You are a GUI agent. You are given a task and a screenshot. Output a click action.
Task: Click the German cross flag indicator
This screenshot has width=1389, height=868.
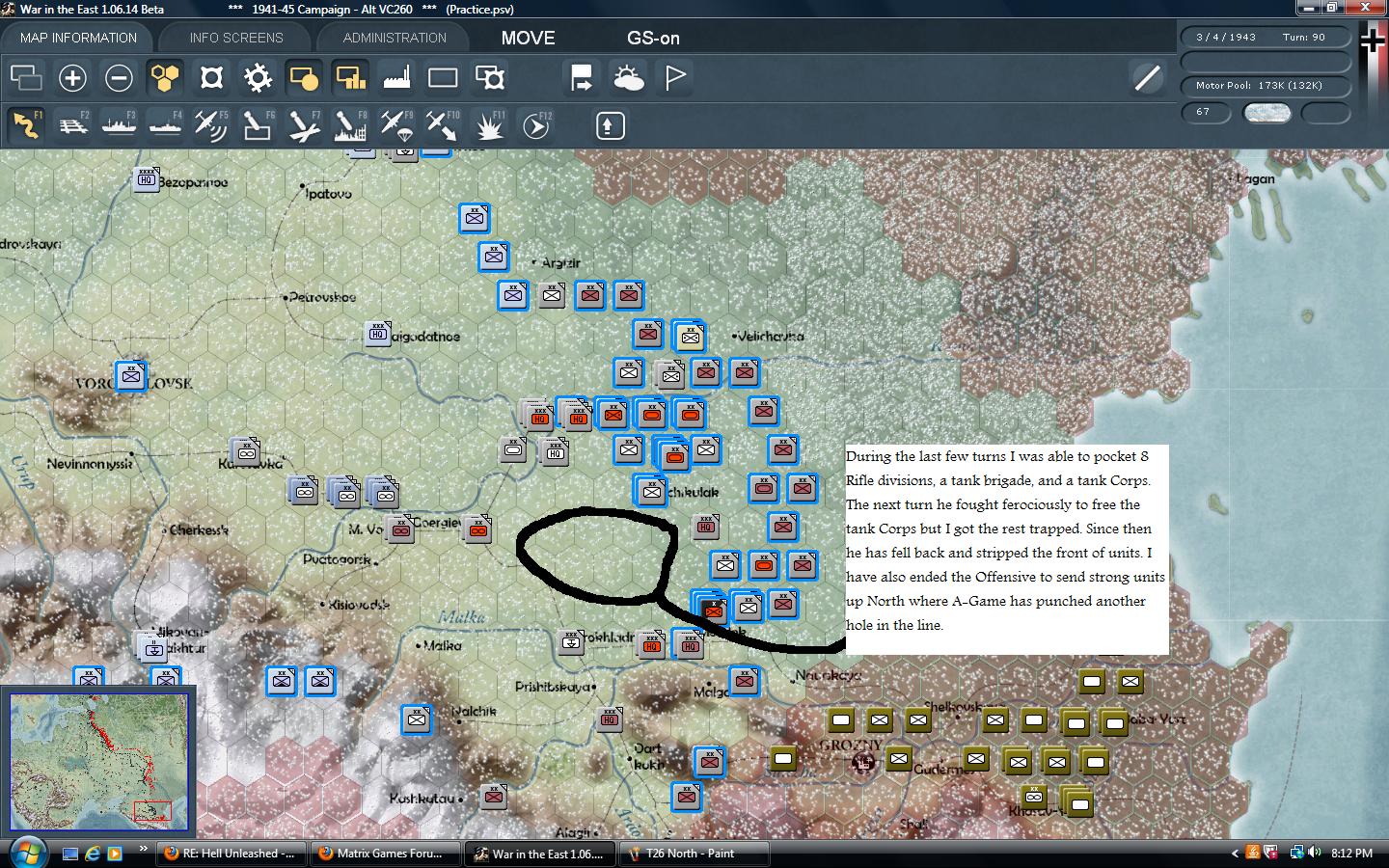click(1373, 41)
